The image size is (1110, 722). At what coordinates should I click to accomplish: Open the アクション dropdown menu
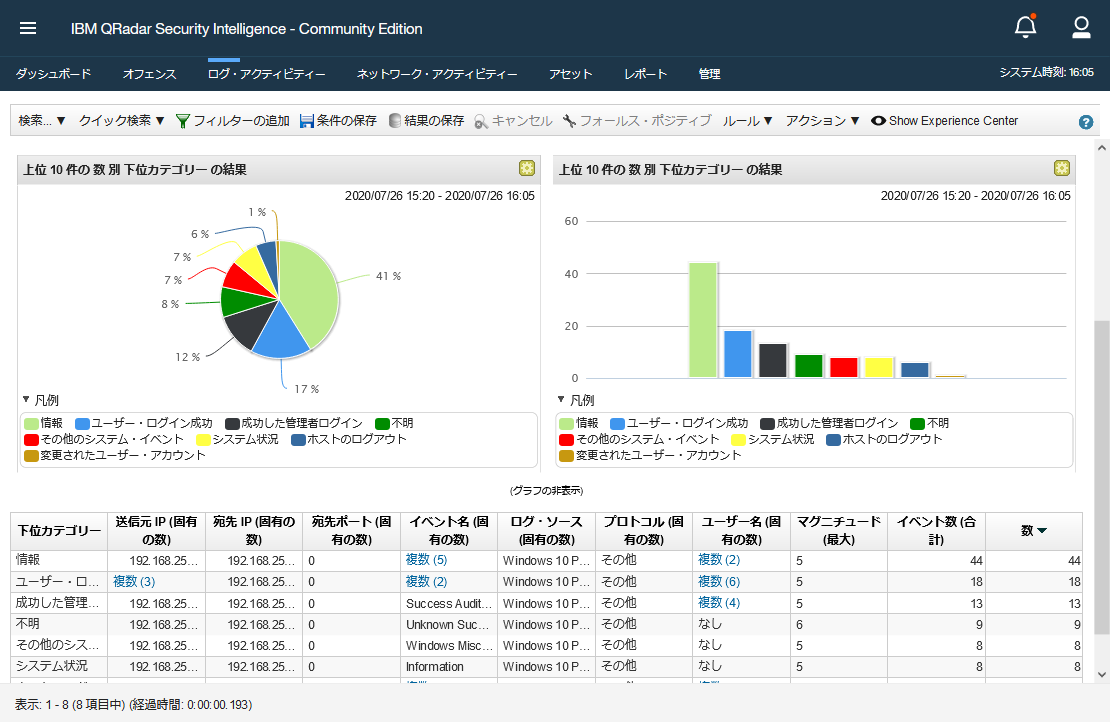pos(823,121)
